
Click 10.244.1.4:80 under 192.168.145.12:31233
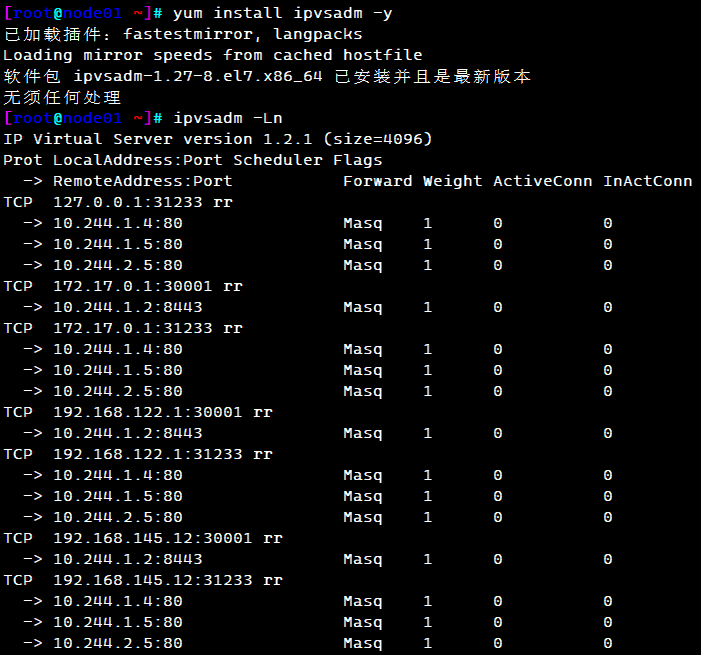[x=118, y=601]
